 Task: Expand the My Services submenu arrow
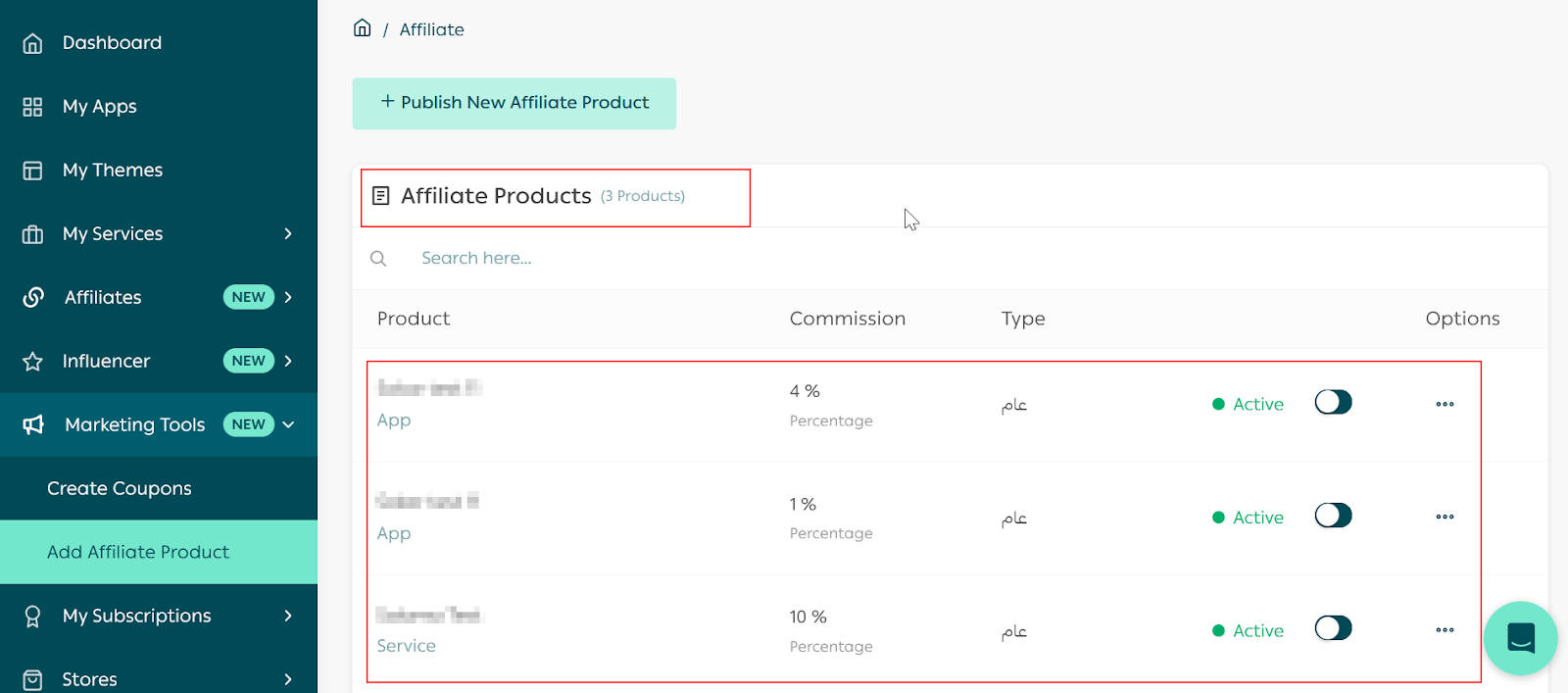288,233
